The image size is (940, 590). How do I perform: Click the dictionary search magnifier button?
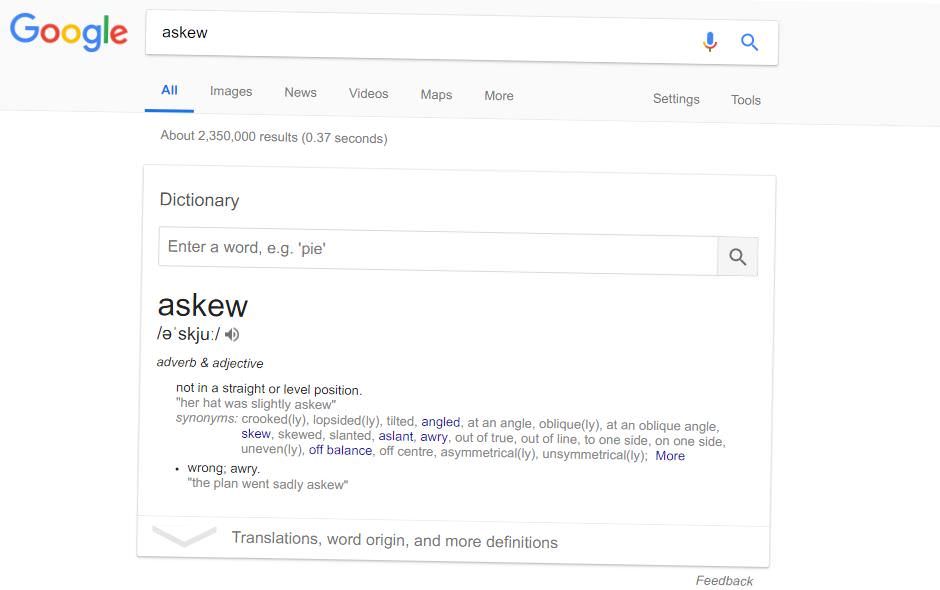pyautogui.click(x=738, y=257)
